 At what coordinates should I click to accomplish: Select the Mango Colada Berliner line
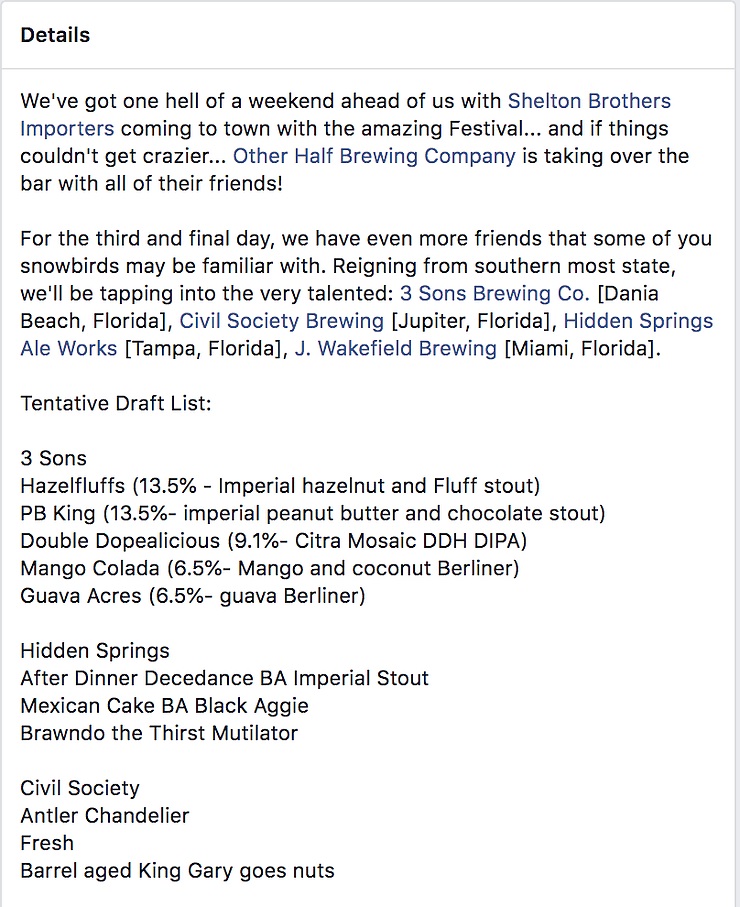(x=270, y=568)
